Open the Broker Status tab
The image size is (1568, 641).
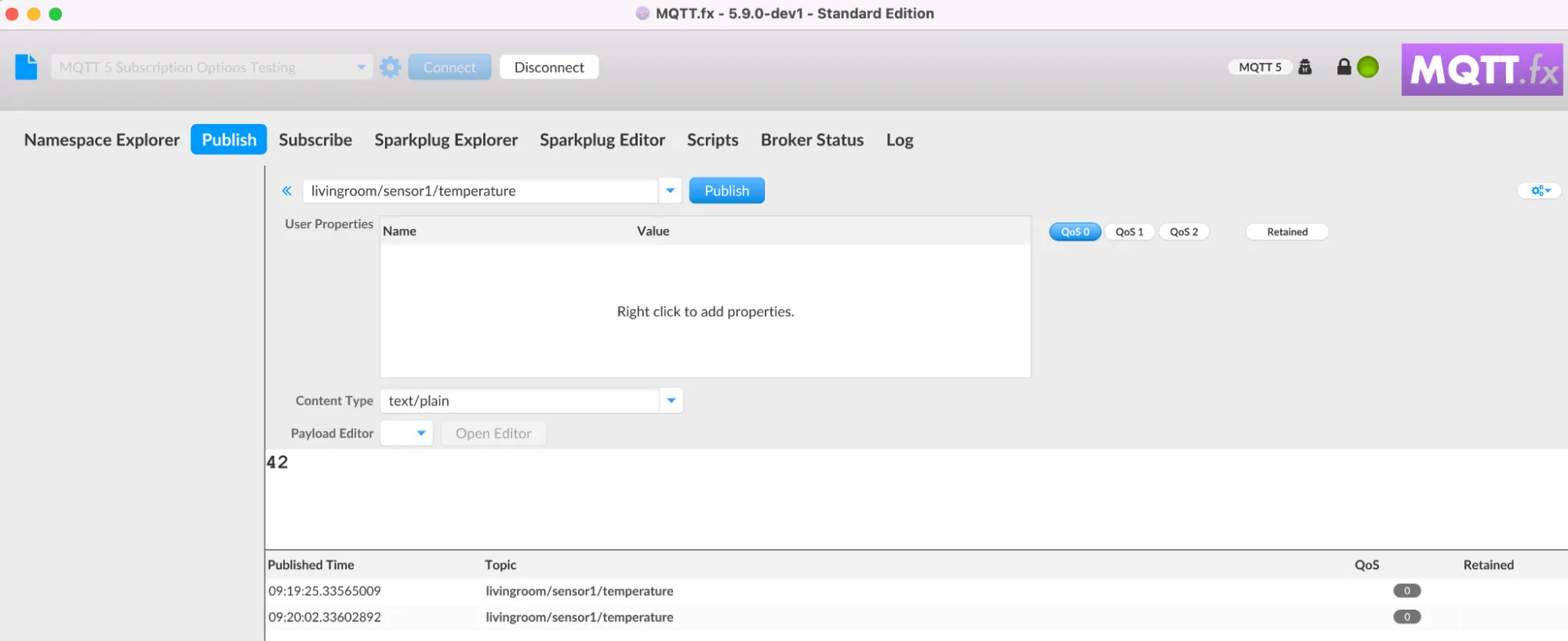[x=812, y=140]
